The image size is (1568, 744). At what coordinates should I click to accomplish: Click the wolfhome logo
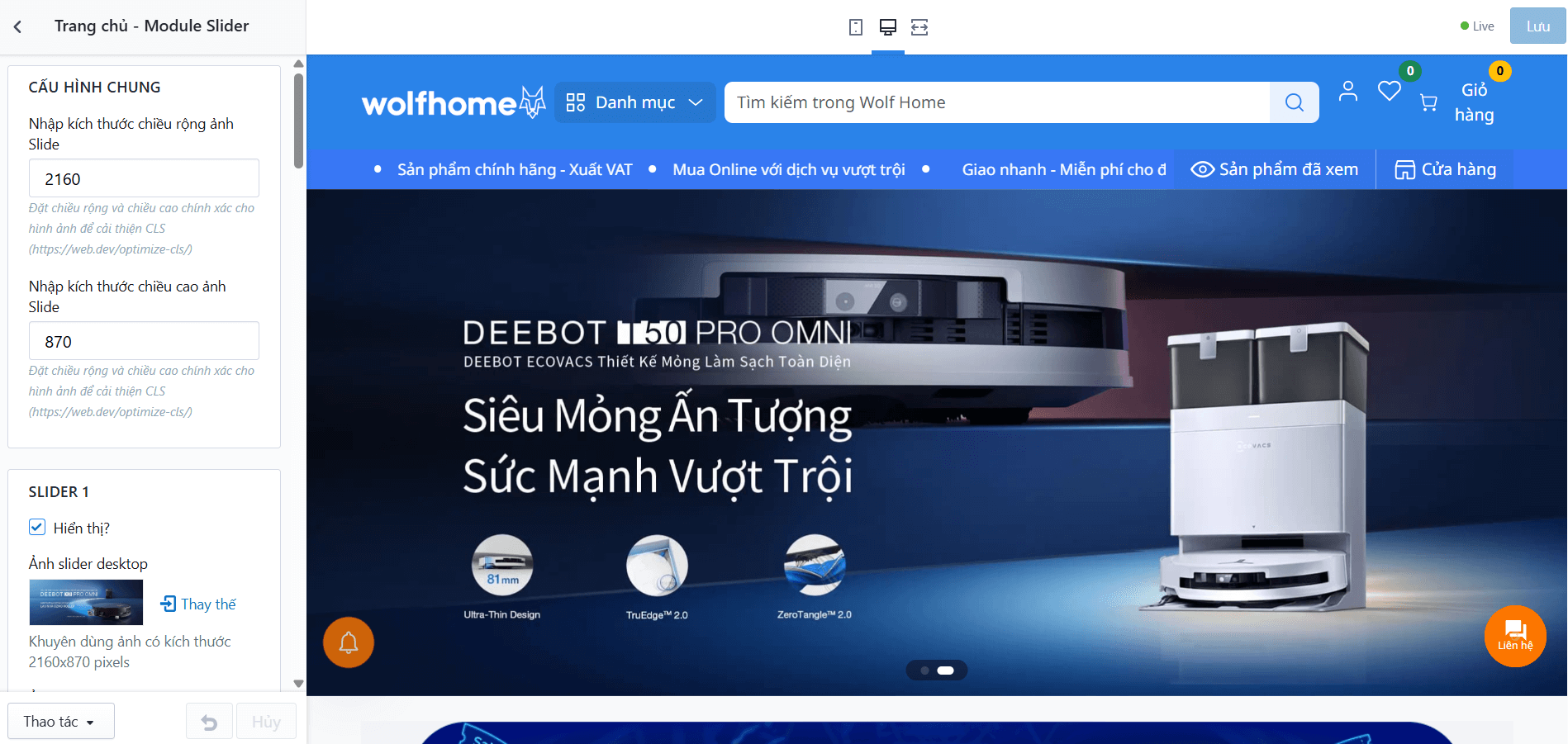point(454,102)
